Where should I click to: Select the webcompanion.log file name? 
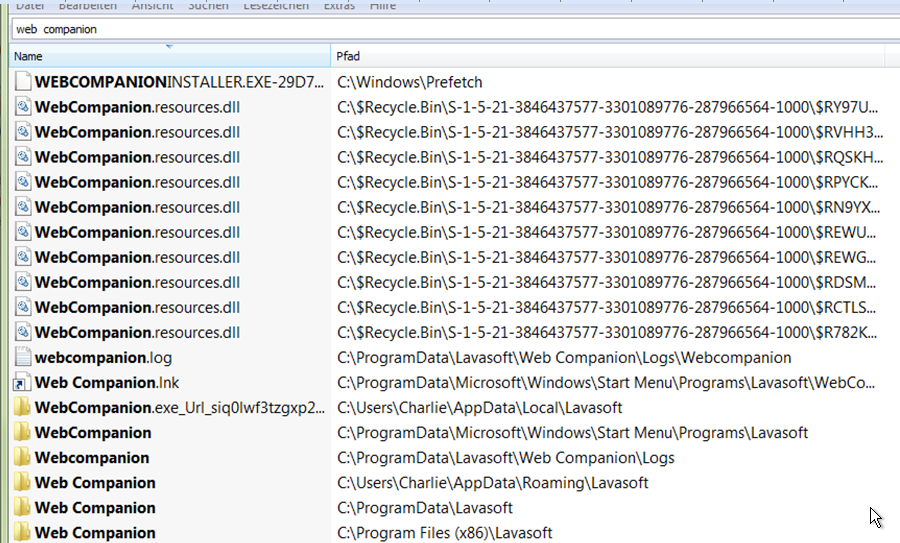click(103, 358)
